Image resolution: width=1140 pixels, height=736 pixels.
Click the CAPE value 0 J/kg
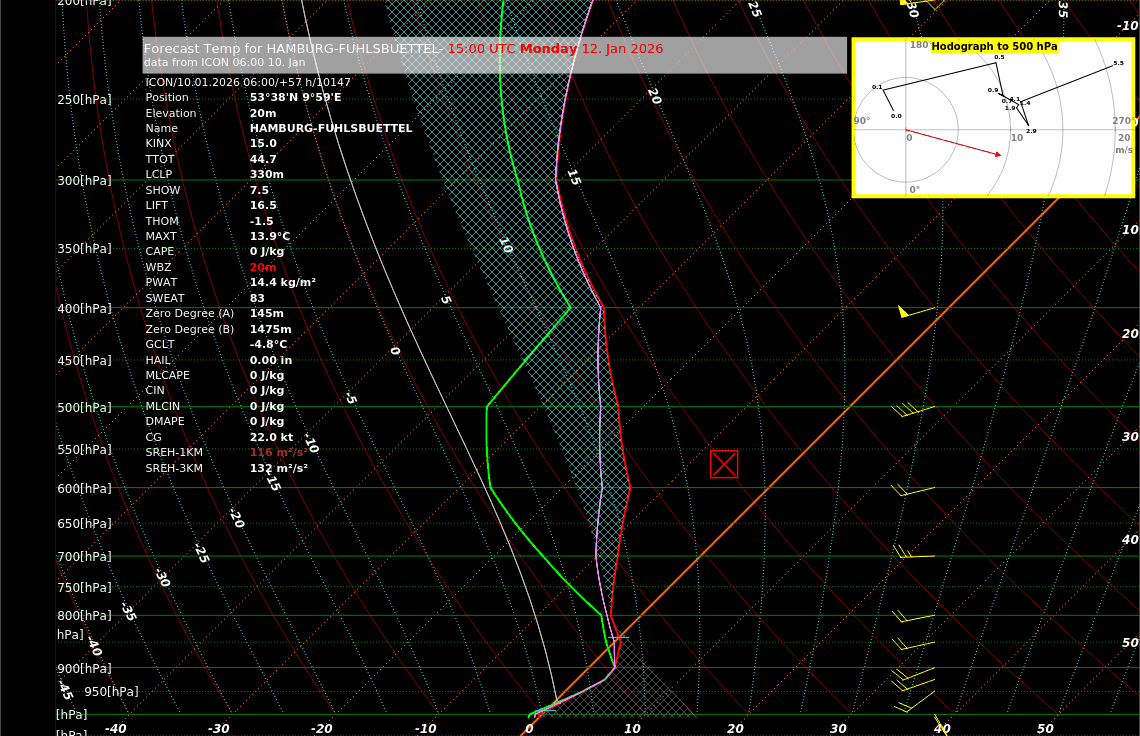(x=267, y=252)
